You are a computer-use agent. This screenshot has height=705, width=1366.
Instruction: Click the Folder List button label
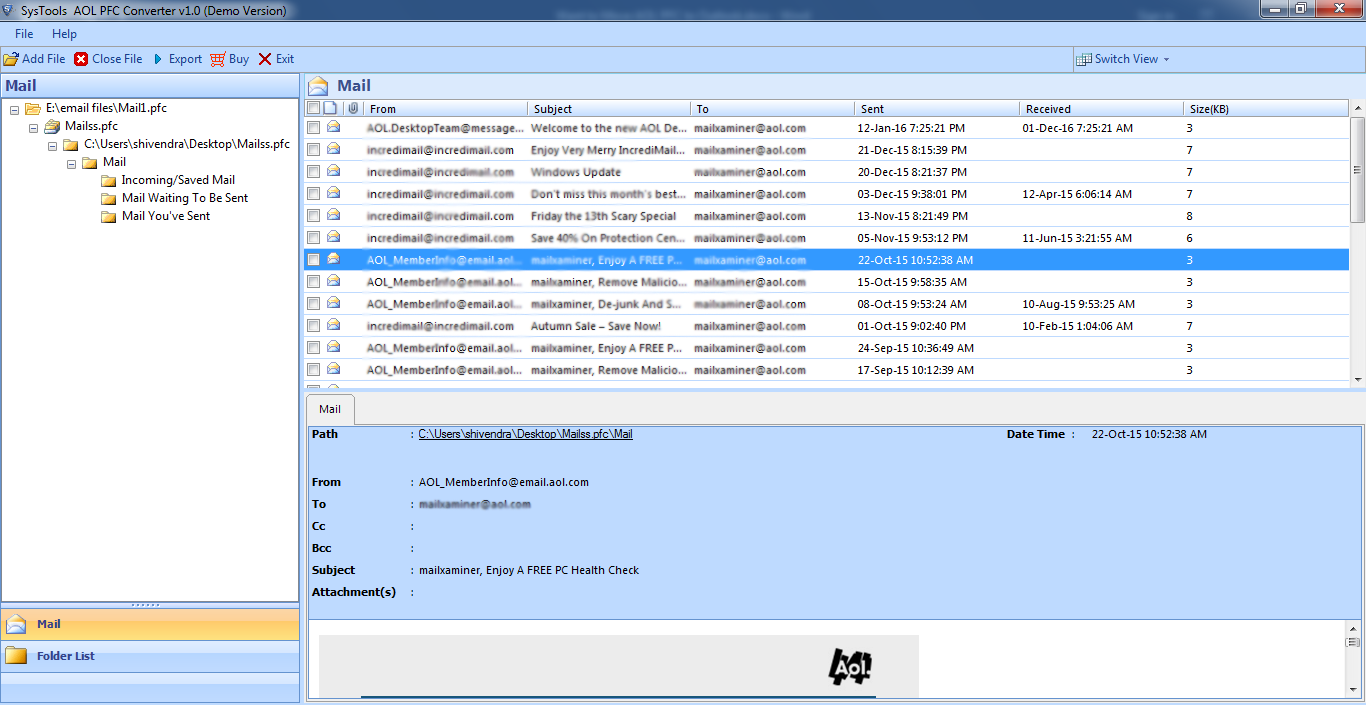point(66,656)
